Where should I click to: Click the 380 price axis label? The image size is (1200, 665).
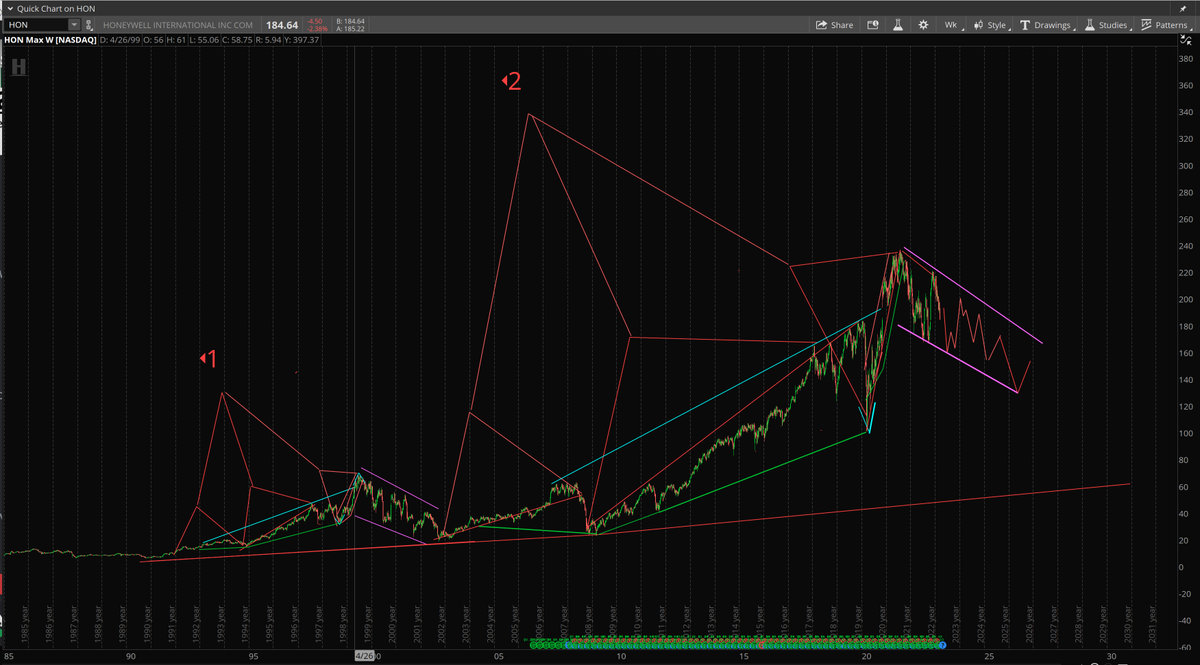(1186, 59)
